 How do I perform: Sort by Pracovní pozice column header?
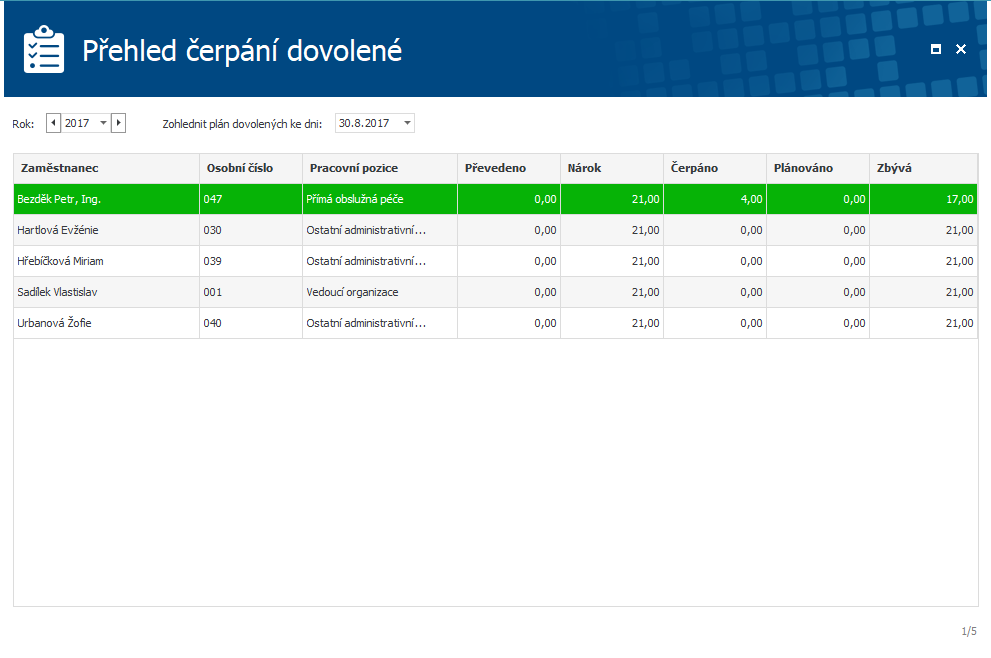(x=380, y=168)
